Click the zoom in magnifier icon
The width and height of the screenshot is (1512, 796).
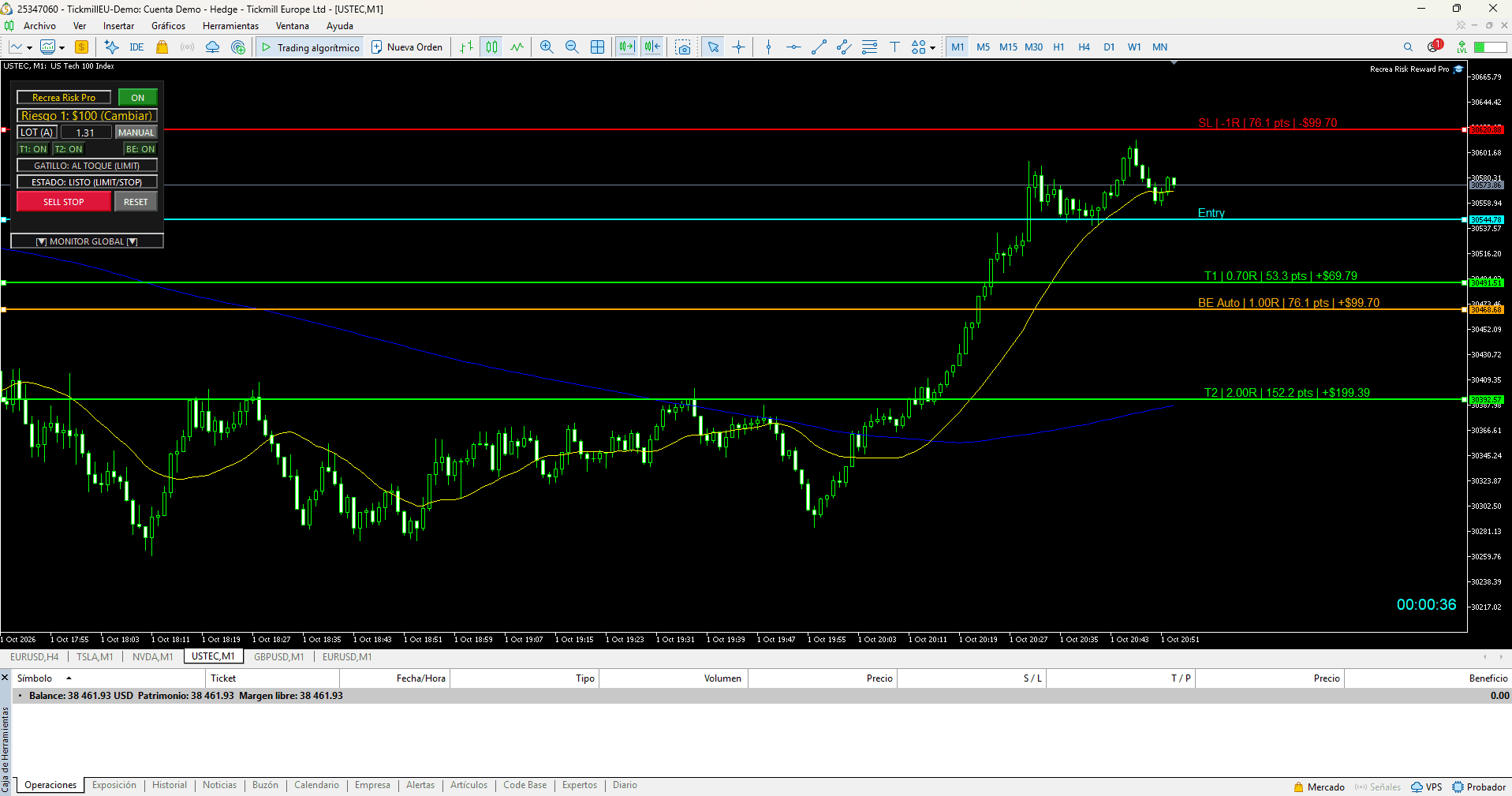pos(547,47)
